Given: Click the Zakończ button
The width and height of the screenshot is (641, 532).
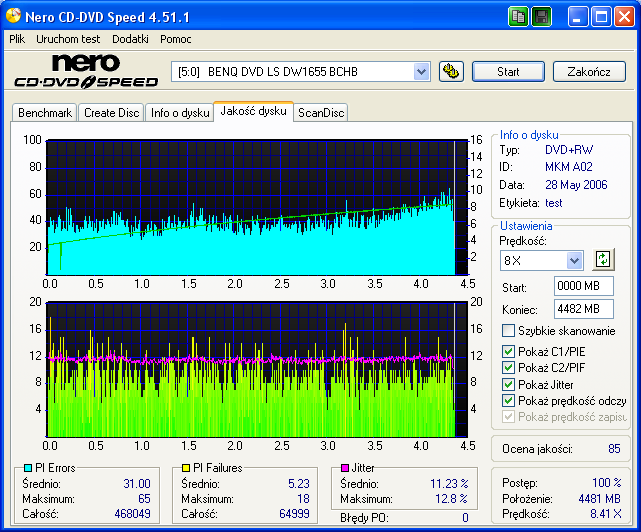Looking at the screenshot, I should tap(589, 72).
